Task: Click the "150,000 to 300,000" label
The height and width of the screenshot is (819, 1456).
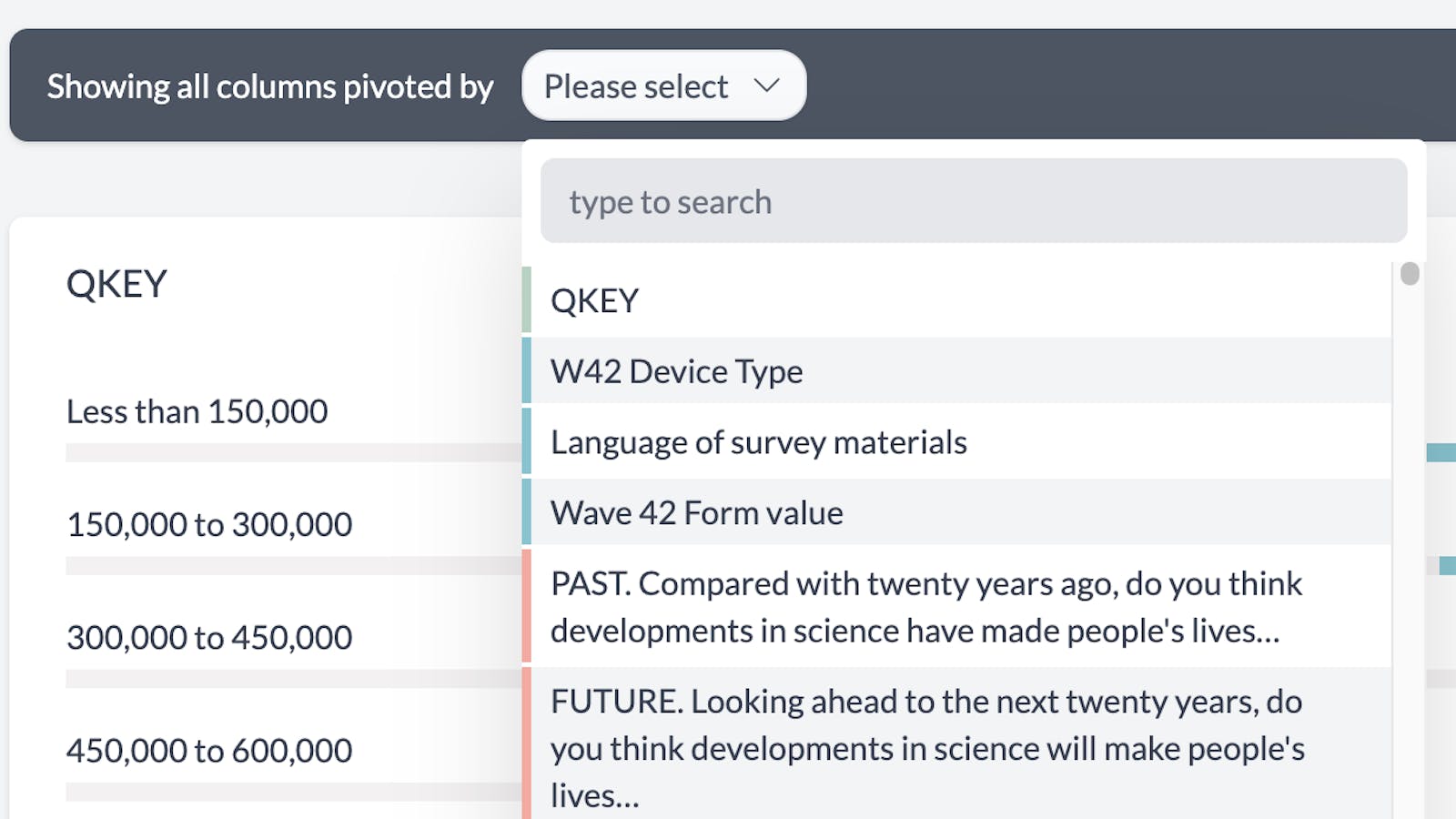Action: coord(209,525)
